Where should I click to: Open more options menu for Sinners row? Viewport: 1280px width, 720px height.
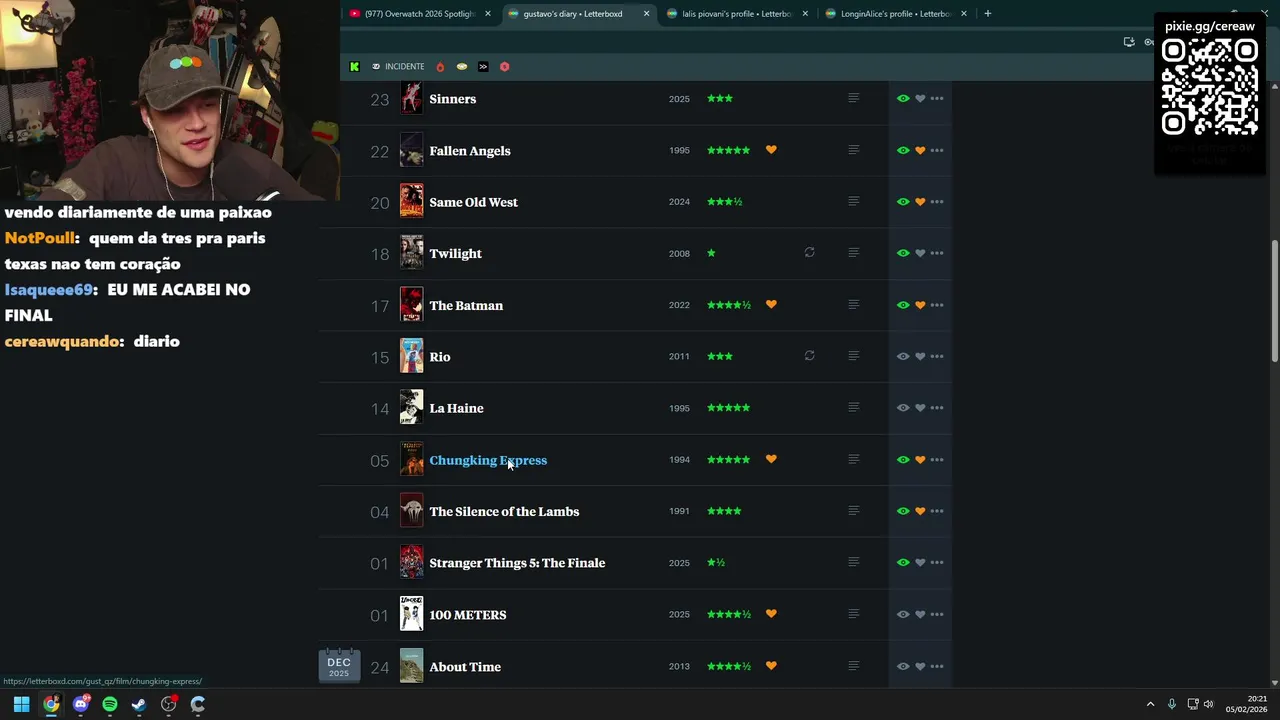point(937,98)
